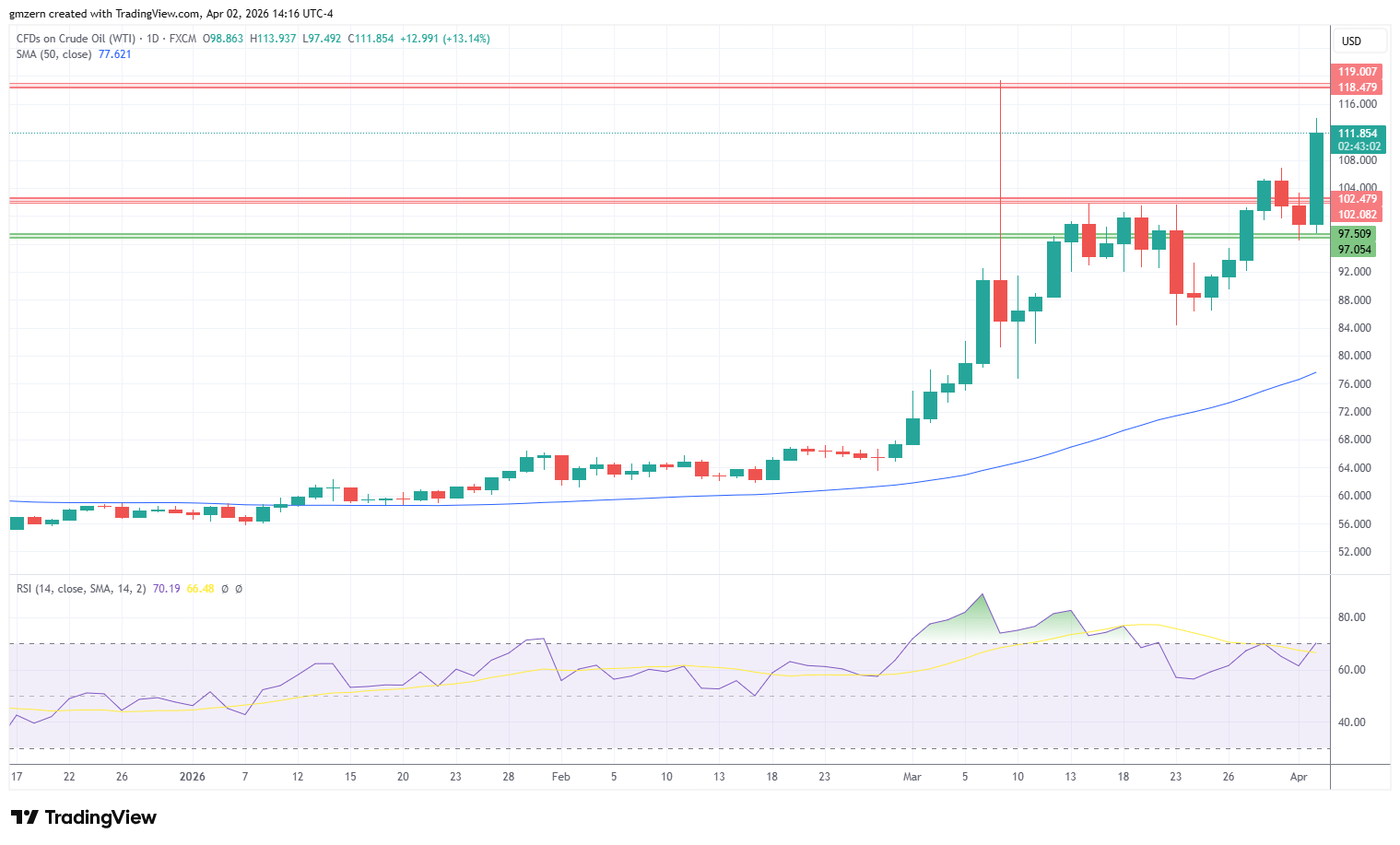Click the RSI value 70.19
The height and width of the screenshot is (845, 1400).
167,589
